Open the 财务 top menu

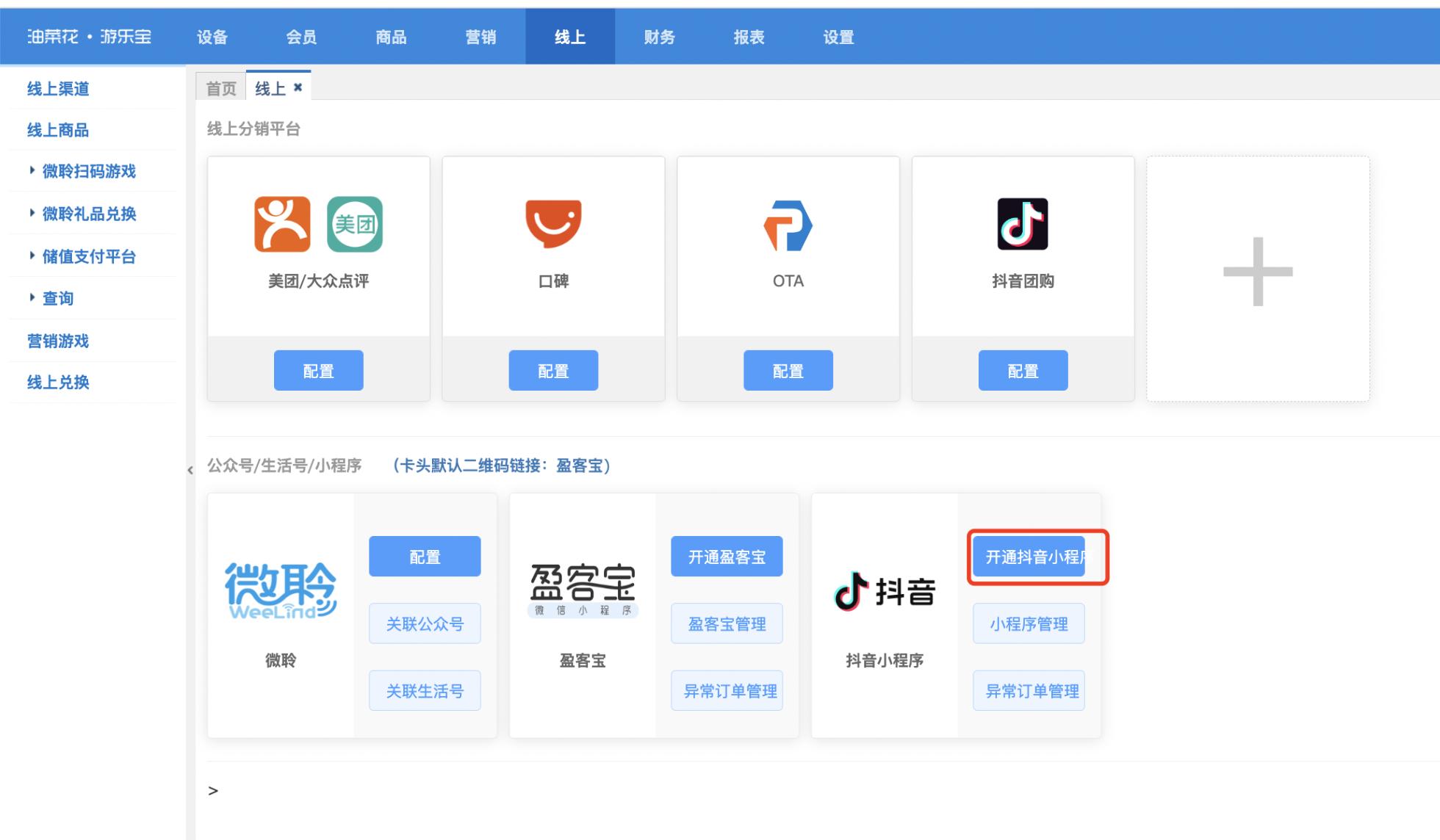(x=660, y=37)
